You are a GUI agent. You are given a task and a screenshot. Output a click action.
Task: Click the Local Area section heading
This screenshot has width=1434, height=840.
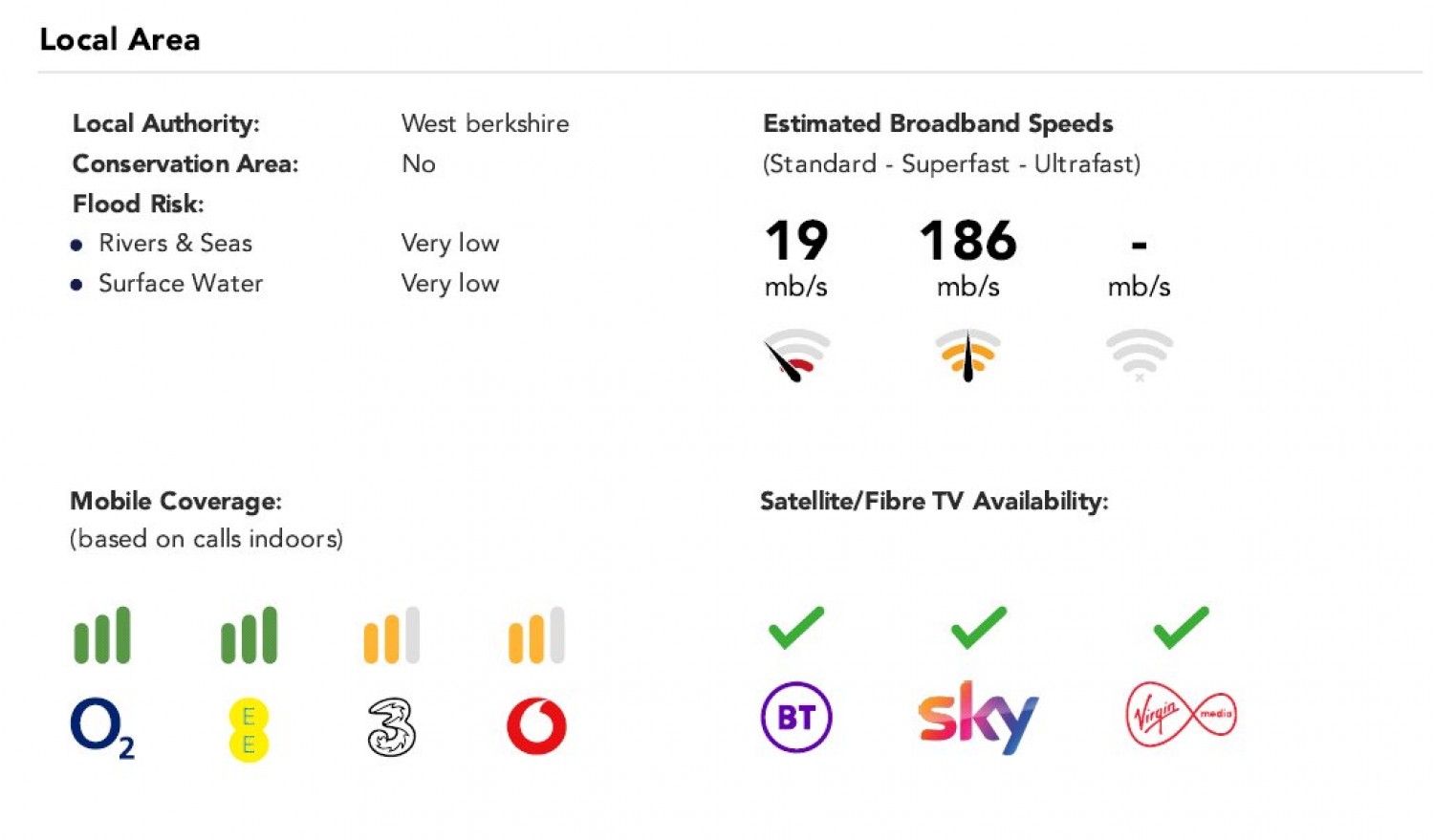tap(120, 39)
